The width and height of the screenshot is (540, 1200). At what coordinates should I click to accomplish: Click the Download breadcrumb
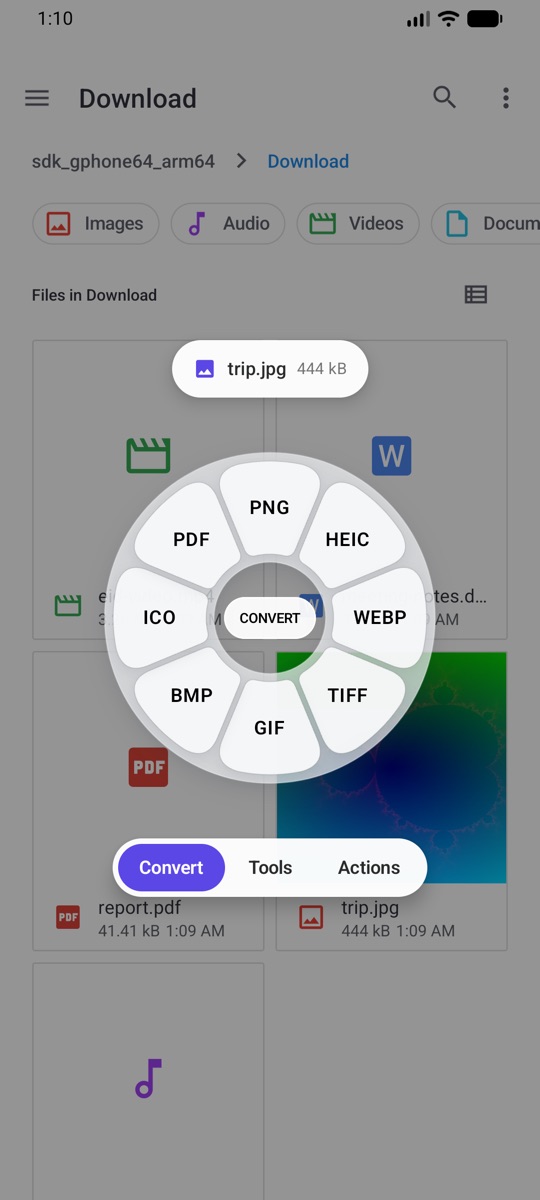(308, 161)
